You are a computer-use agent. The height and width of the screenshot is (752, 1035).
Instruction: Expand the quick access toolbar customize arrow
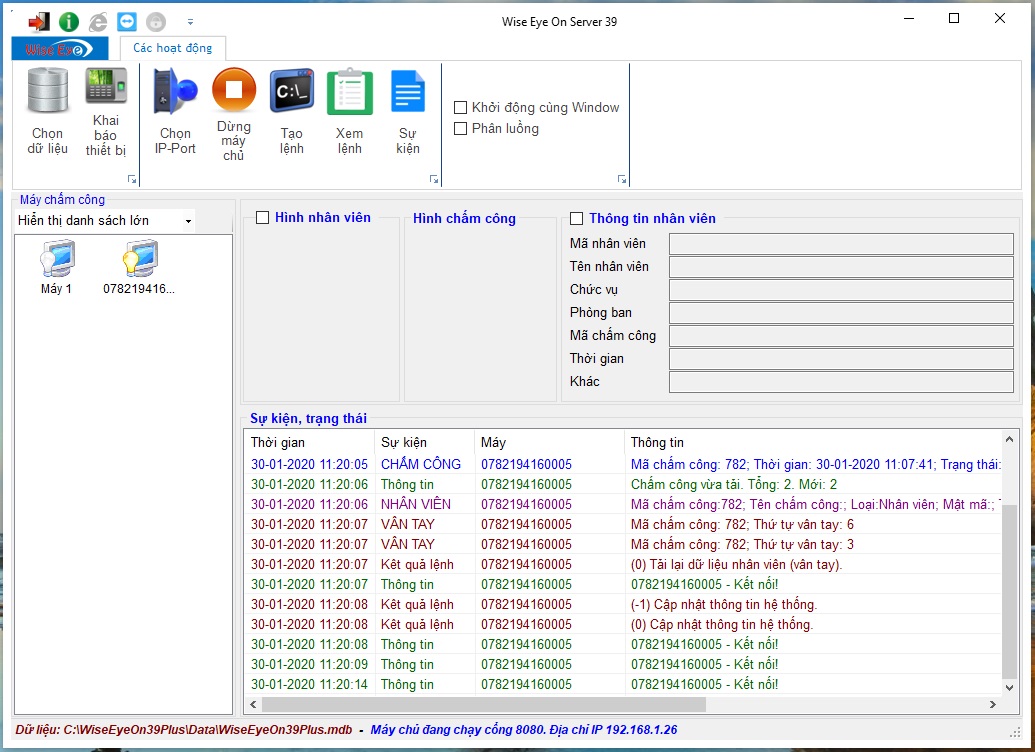pyautogui.click(x=190, y=21)
